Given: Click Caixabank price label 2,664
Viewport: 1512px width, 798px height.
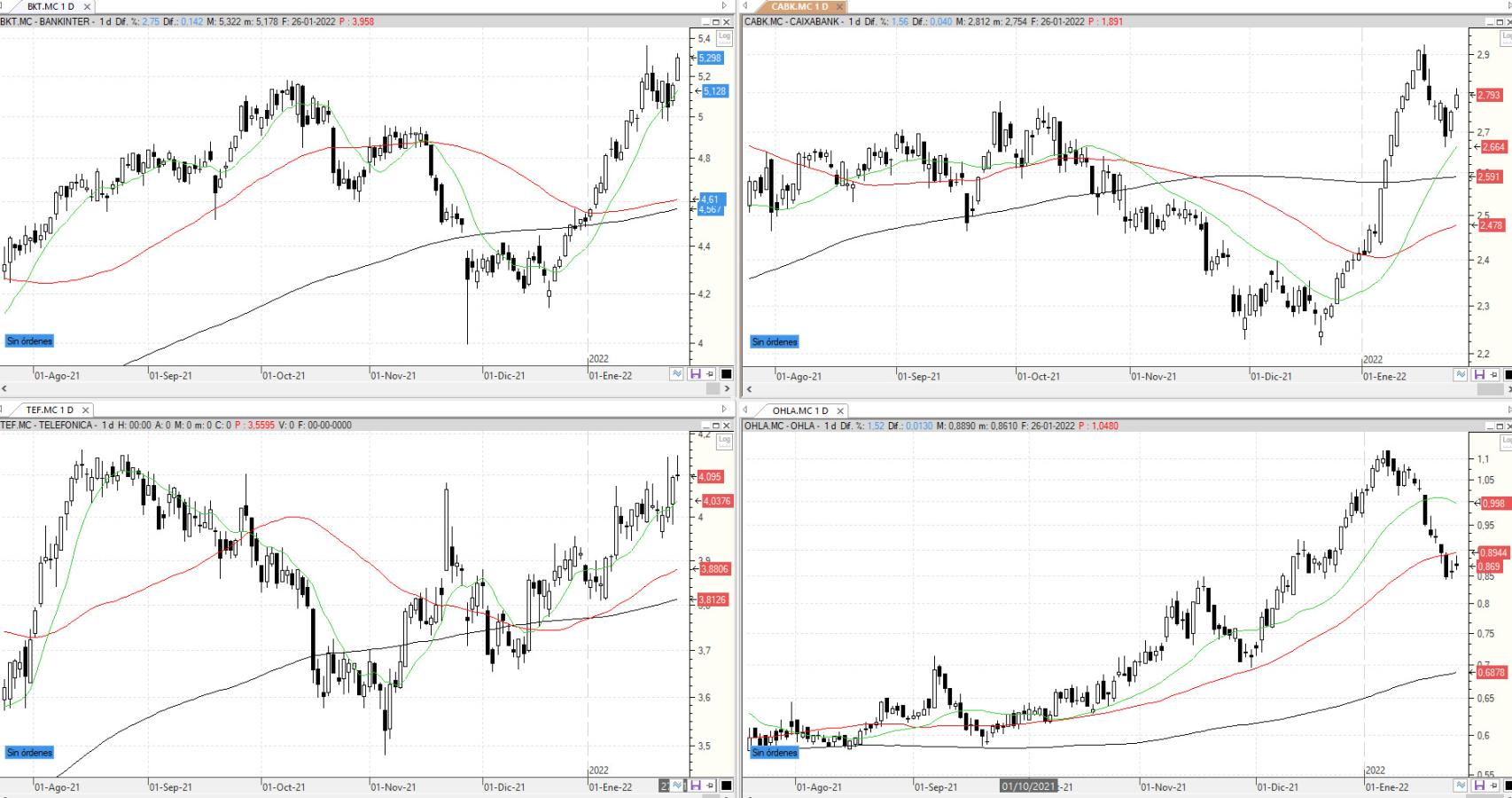Looking at the screenshot, I should 1493,147.
